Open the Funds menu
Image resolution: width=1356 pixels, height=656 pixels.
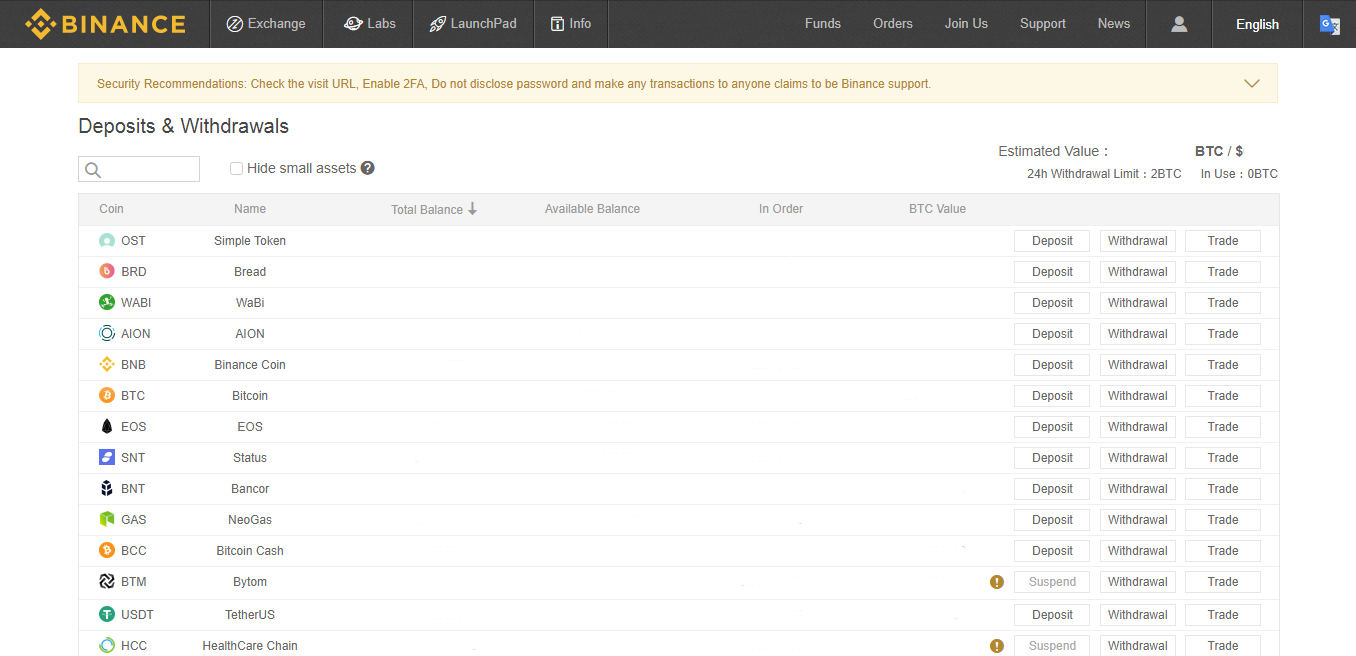tap(823, 24)
